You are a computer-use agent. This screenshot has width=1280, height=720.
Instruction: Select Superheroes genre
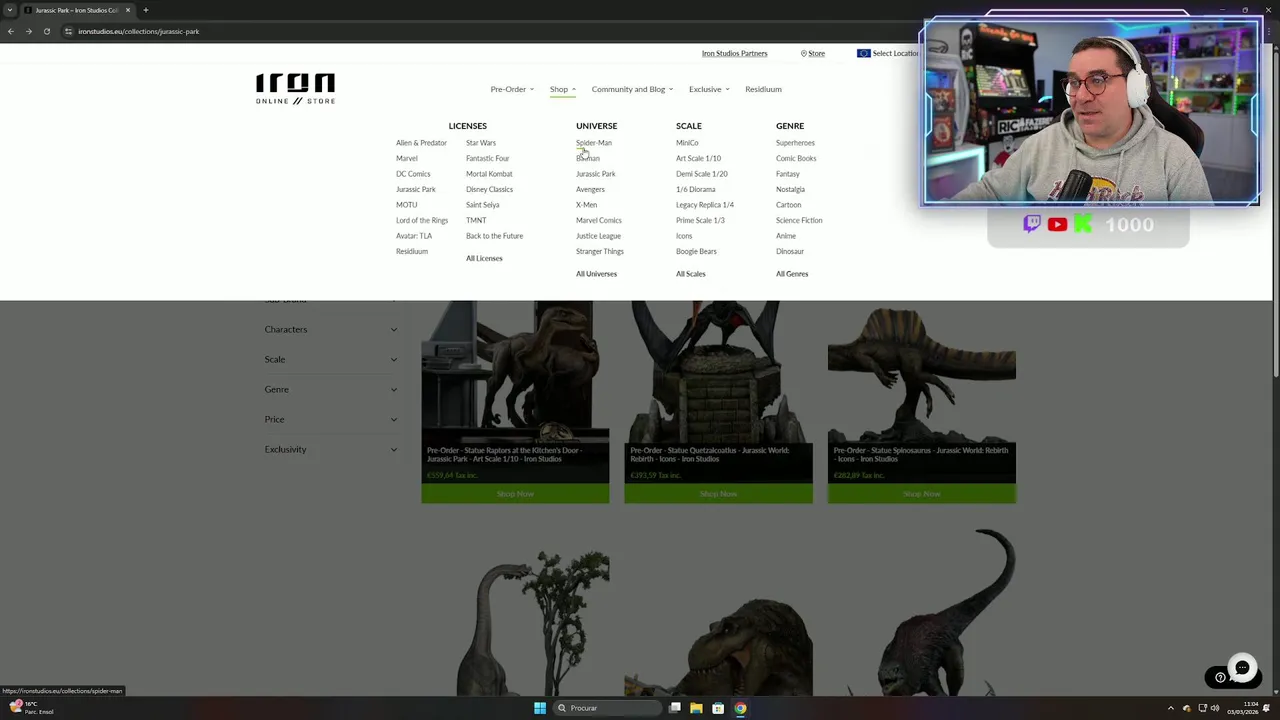[x=795, y=143]
